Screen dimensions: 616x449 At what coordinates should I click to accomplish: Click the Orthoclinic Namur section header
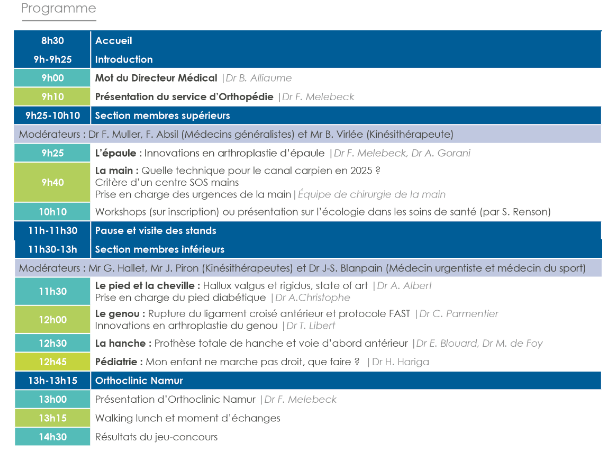(308, 381)
